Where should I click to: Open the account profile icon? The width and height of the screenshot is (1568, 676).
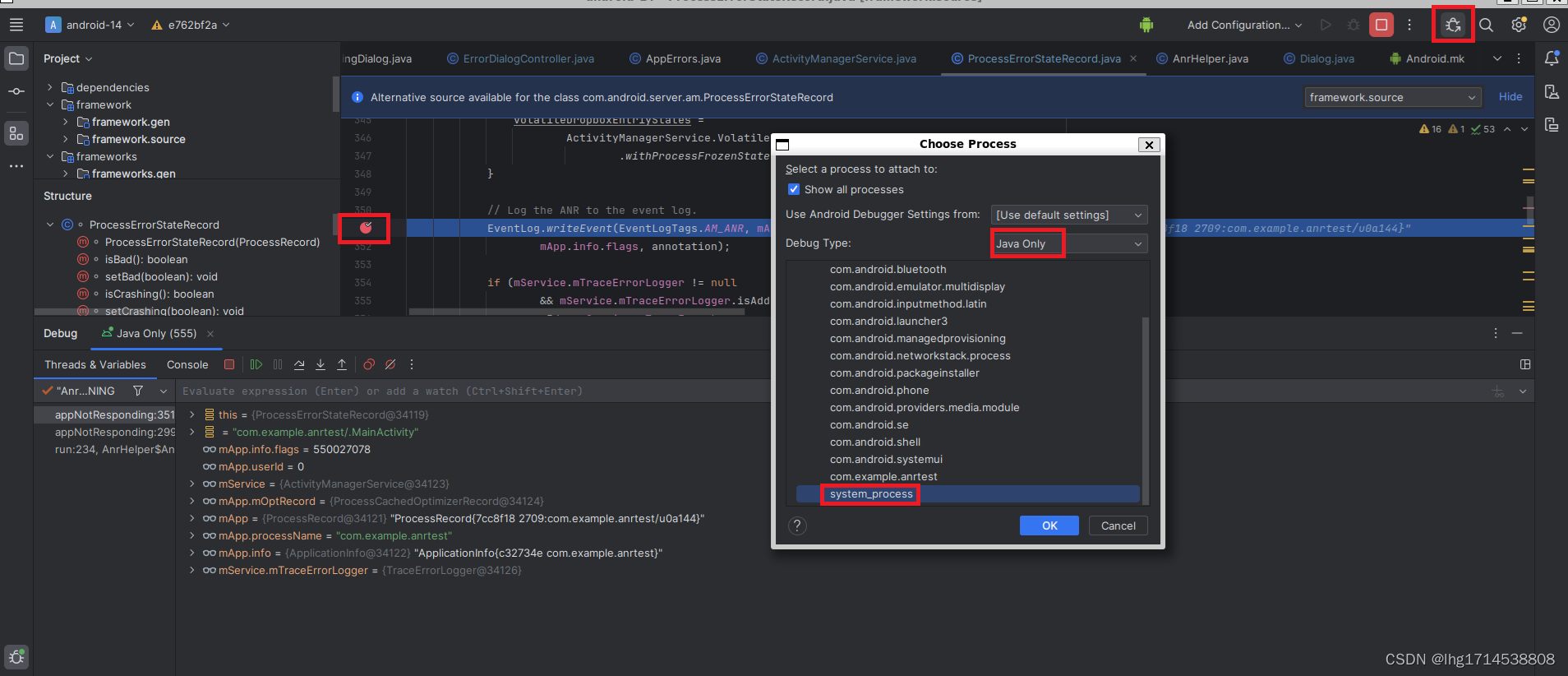click(1552, 25)
